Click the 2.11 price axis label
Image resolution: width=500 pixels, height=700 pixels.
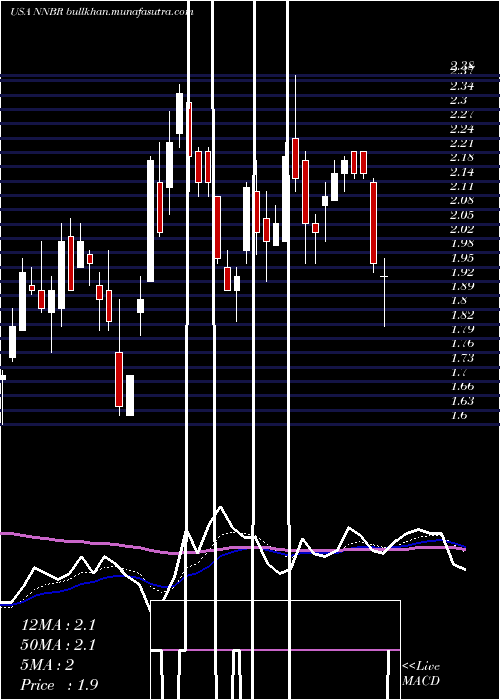tap(462, 186)
